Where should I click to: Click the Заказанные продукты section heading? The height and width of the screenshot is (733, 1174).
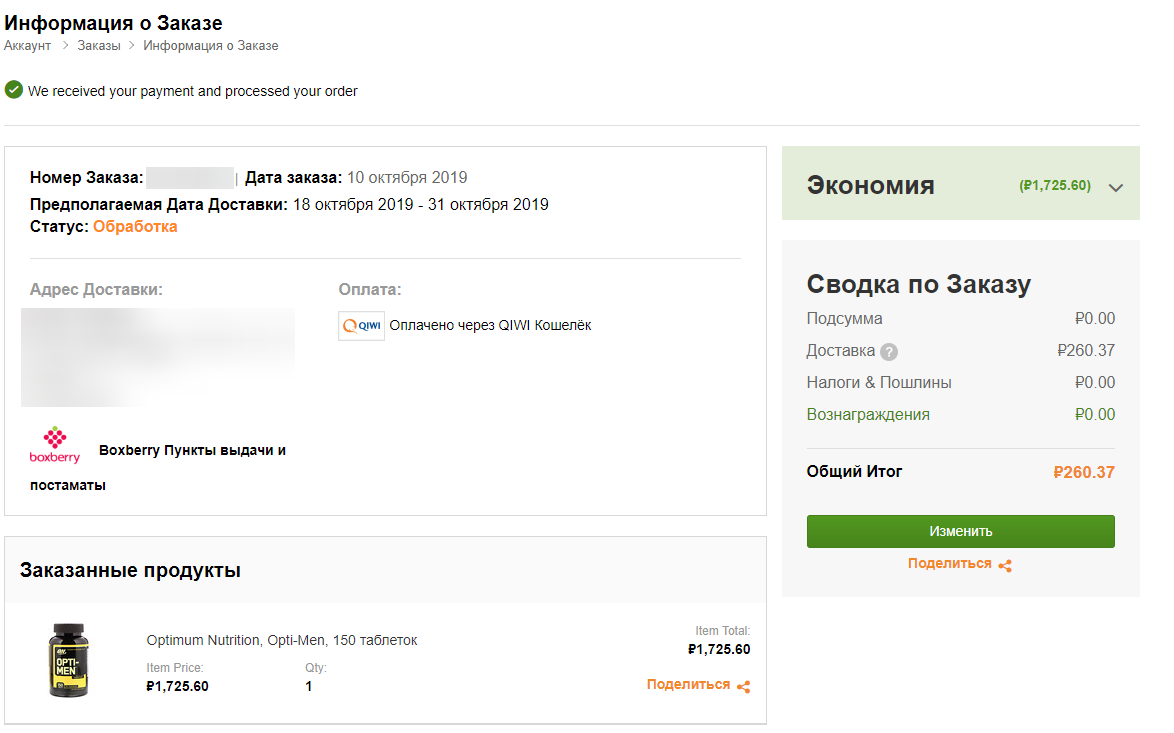pos(130,571)
